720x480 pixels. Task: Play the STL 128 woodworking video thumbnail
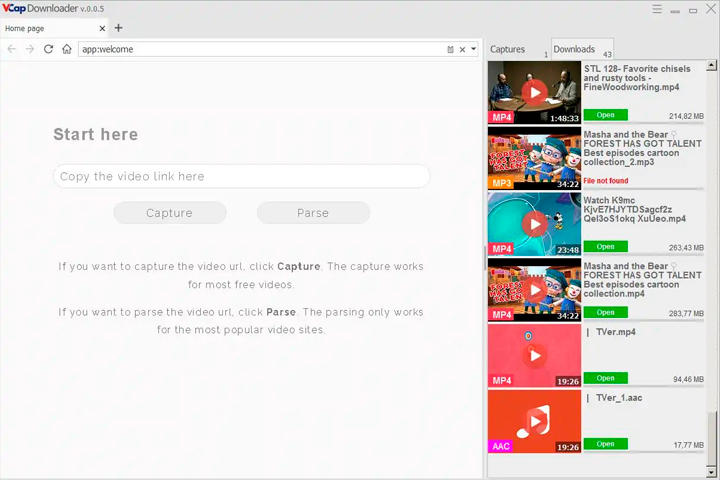534,92
